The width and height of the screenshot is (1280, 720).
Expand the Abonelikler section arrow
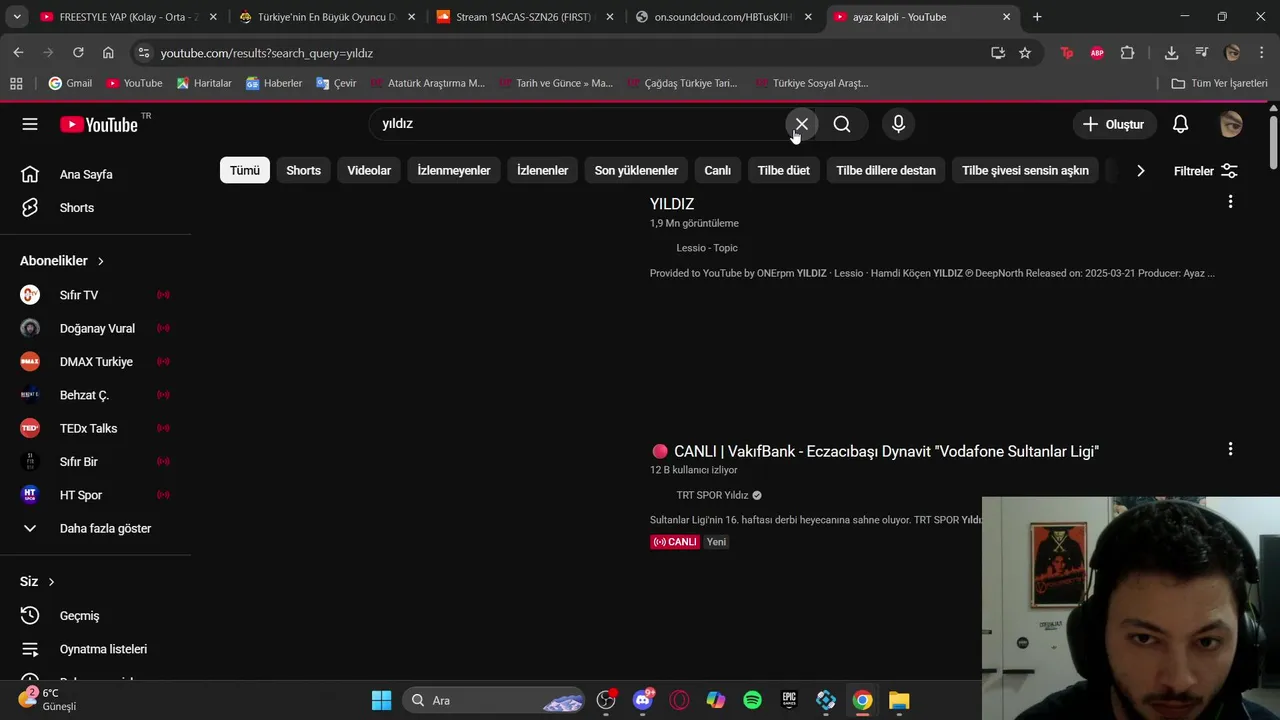[x=100, y=261]
